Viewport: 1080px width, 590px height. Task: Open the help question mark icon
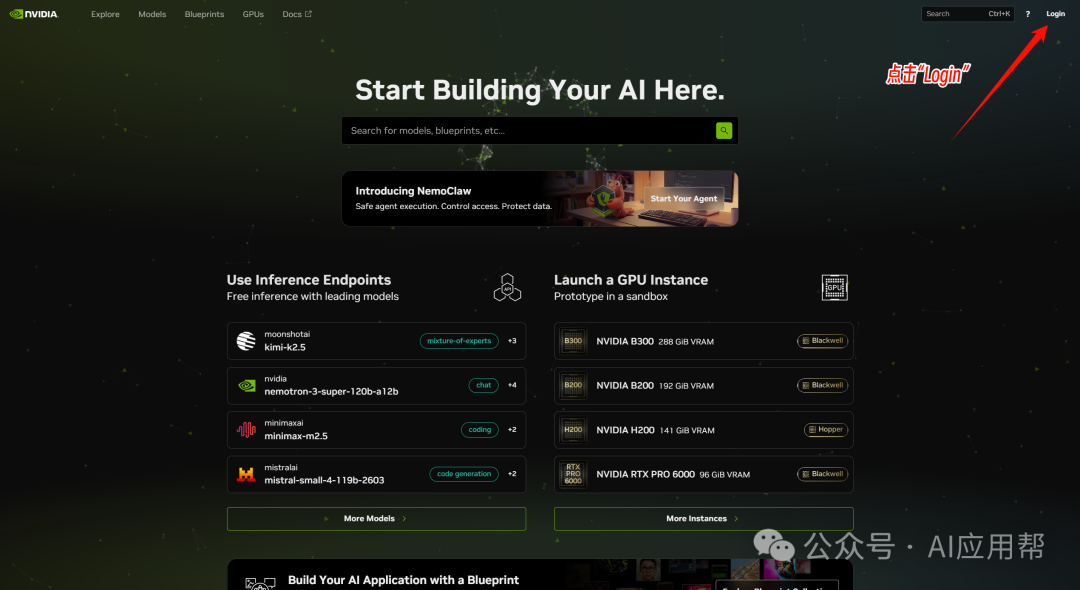pos(1028,14)
